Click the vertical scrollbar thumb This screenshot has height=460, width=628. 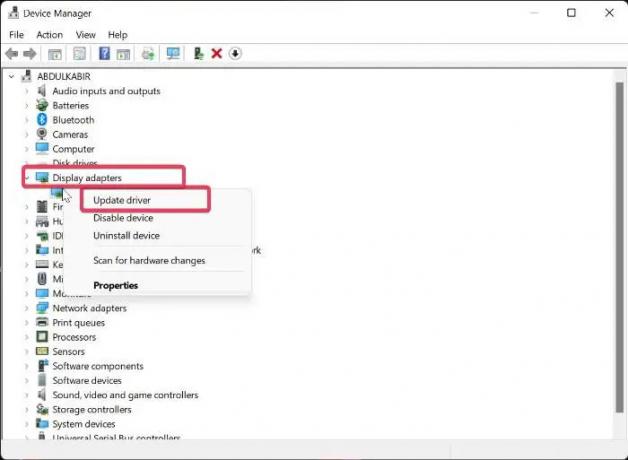click(x=619, y=247)
